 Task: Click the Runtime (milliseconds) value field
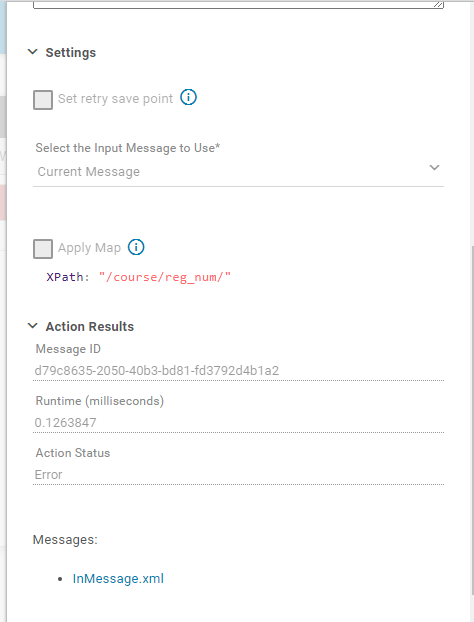point(238,422)
